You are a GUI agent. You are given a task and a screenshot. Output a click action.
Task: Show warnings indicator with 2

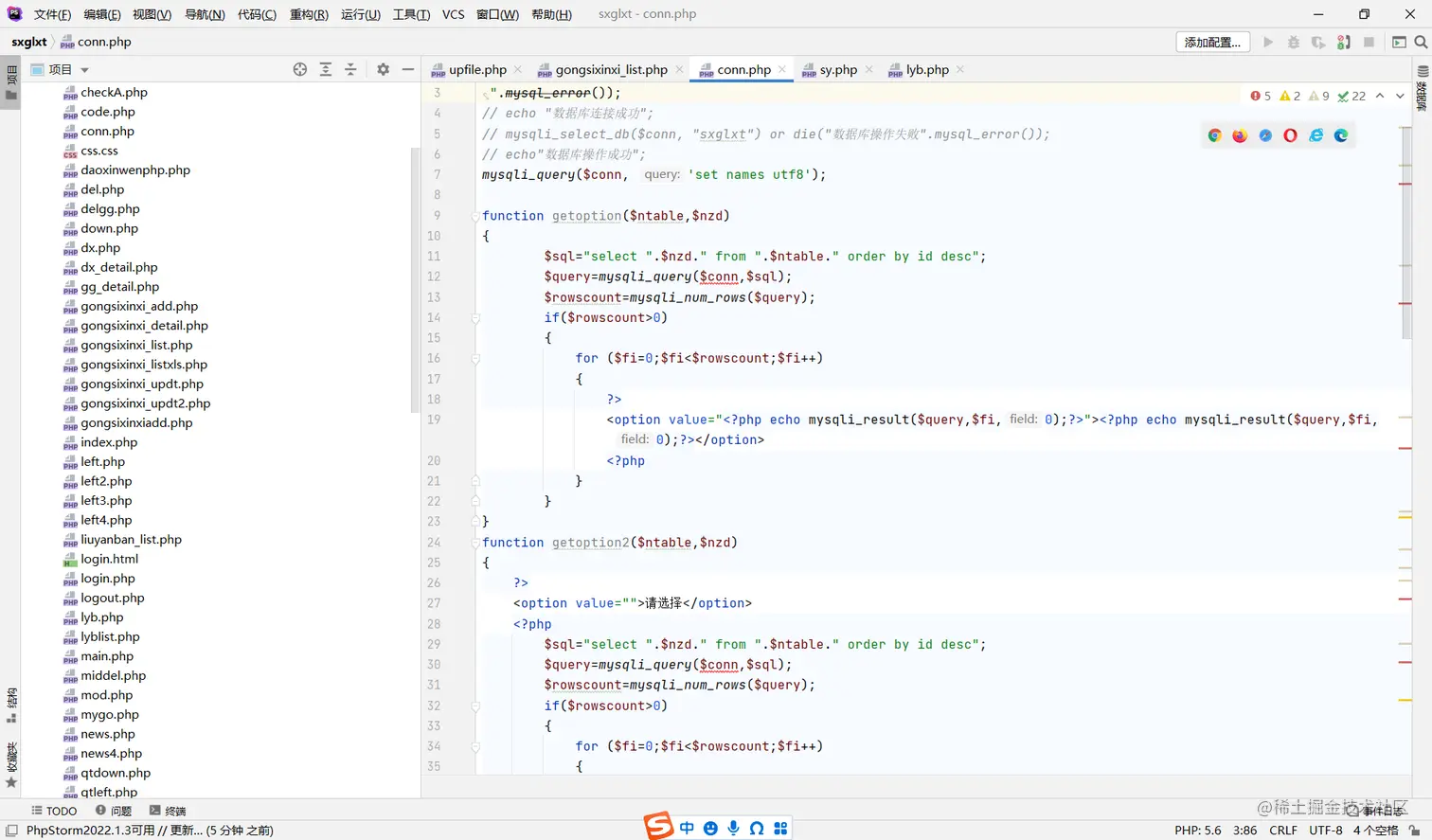1290,96
